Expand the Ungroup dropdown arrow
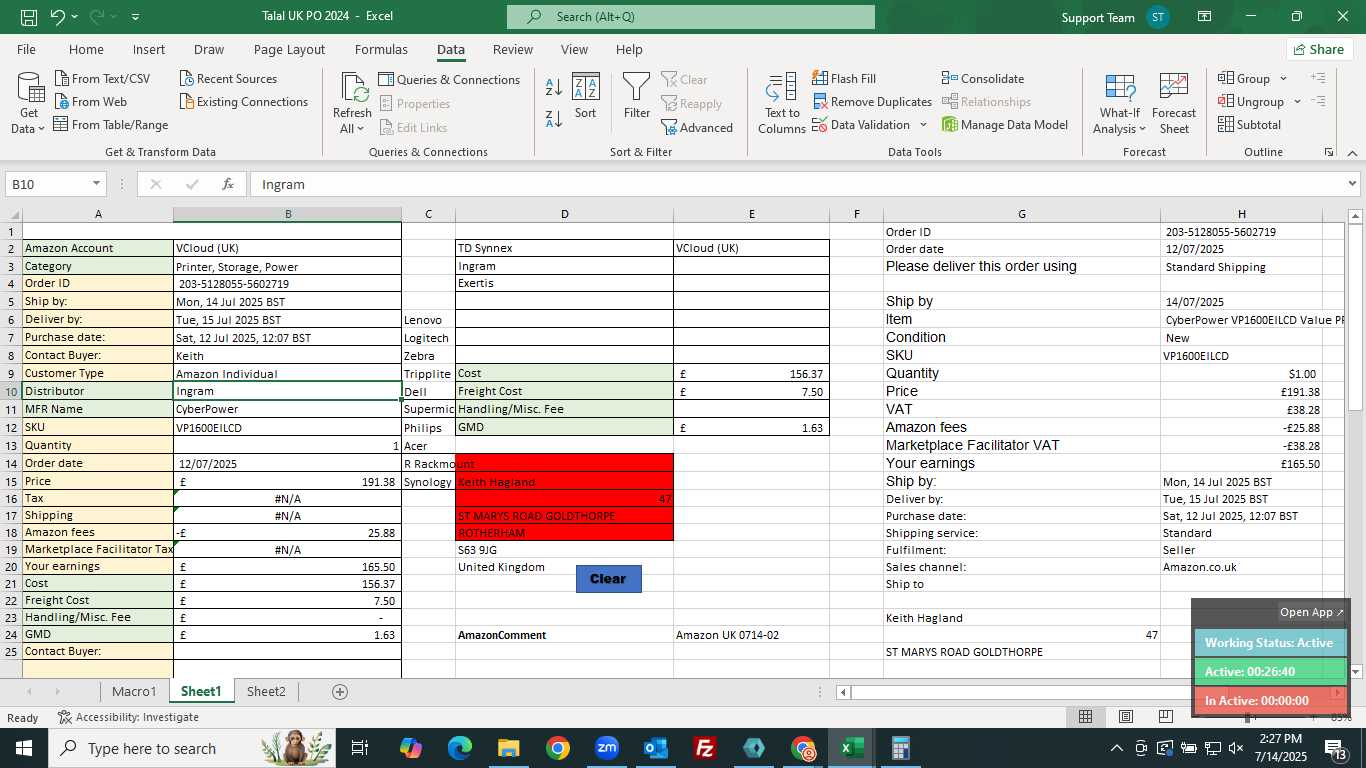The width and height of the screenshot is (1366, 768). pos(1297,102)
